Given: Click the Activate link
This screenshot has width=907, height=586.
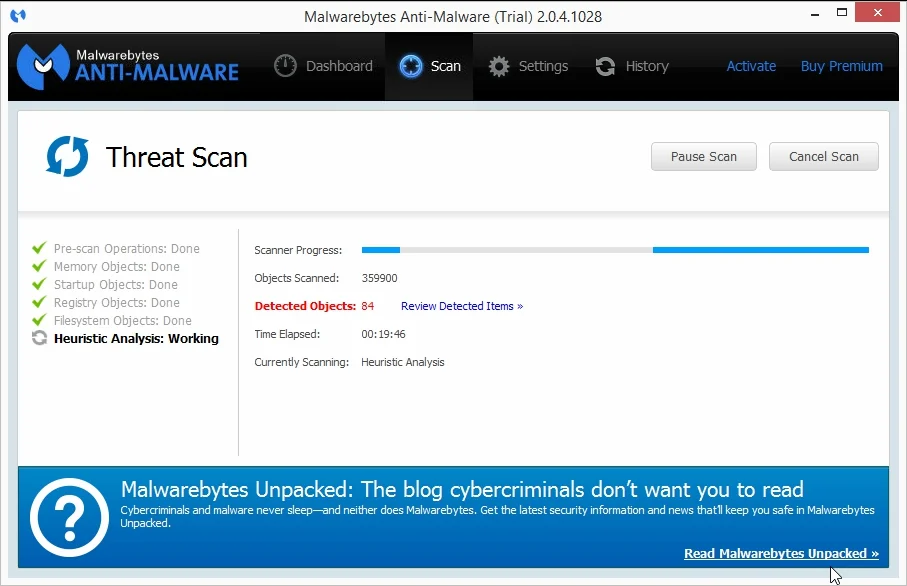Looking at the screenshot, I should pos(751,66).
